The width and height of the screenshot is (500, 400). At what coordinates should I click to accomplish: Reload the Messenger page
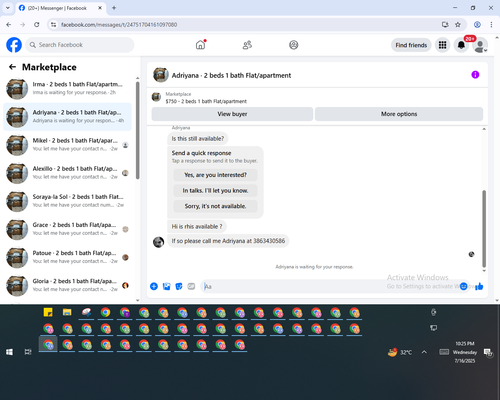37,24
